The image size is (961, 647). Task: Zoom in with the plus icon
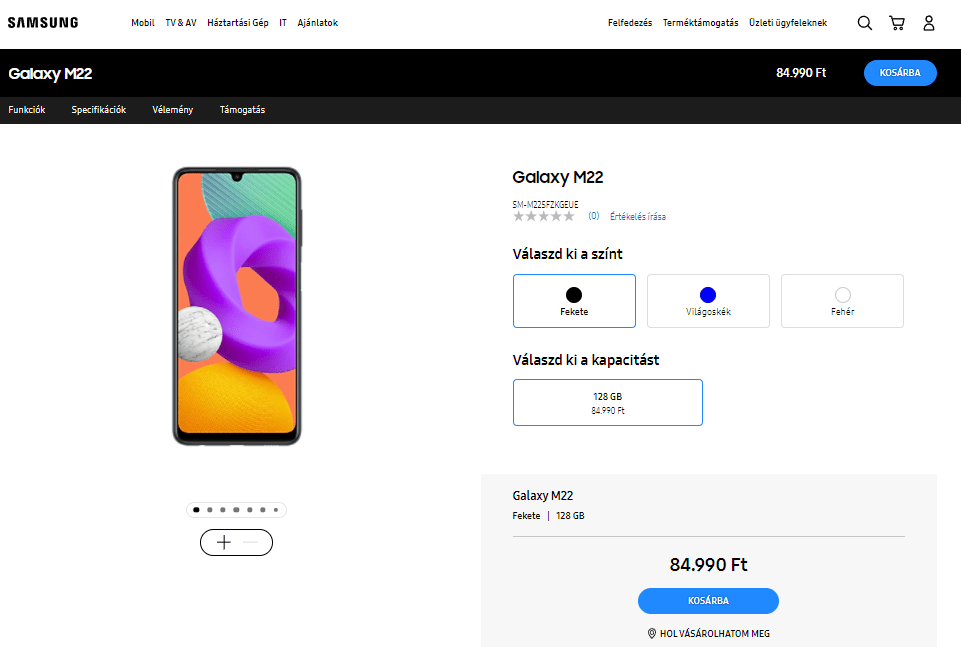pos(224,542)
